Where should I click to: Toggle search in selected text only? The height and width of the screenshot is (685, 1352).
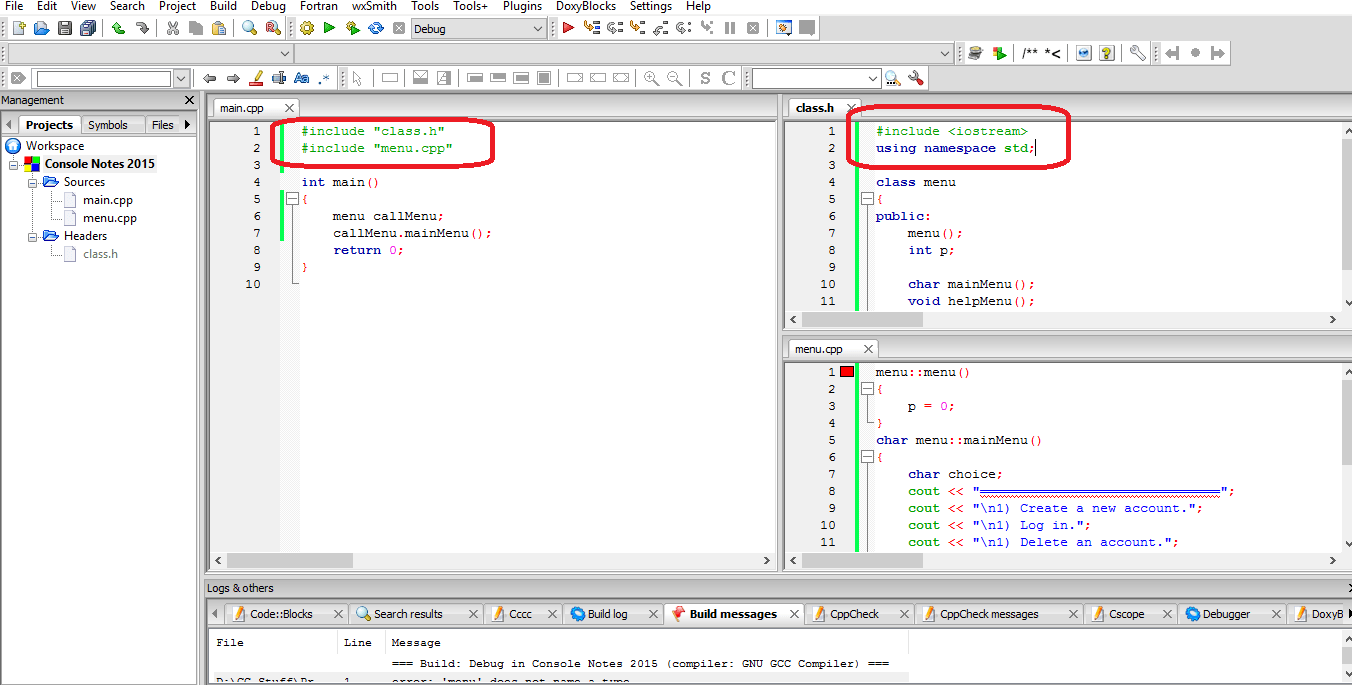pos(279,78)
